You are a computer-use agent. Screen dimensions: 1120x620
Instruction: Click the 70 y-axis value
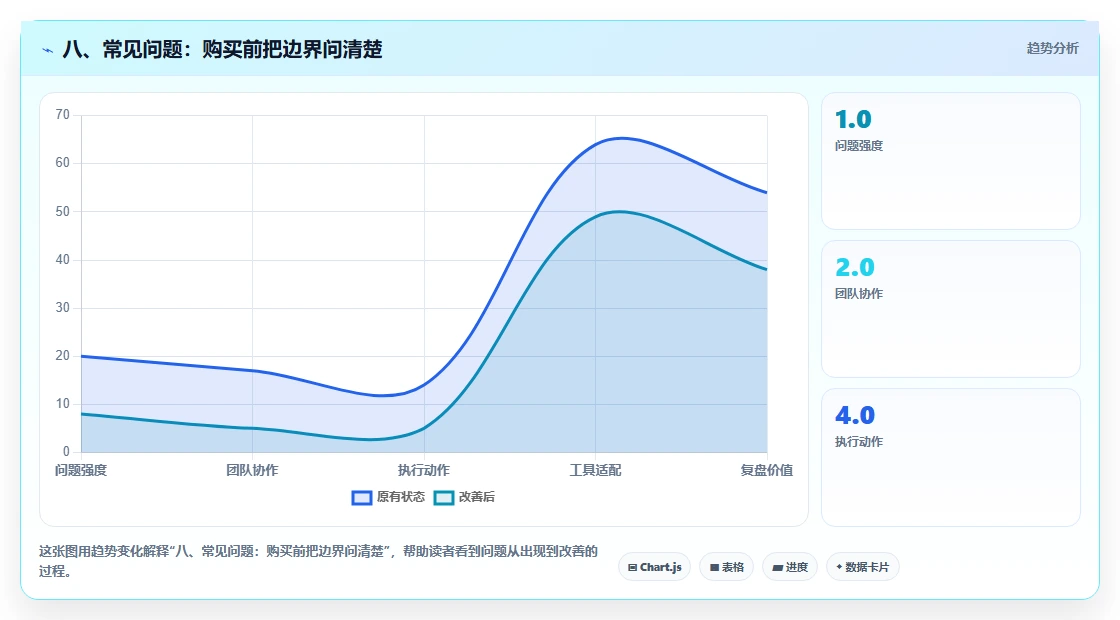point(63,114)
